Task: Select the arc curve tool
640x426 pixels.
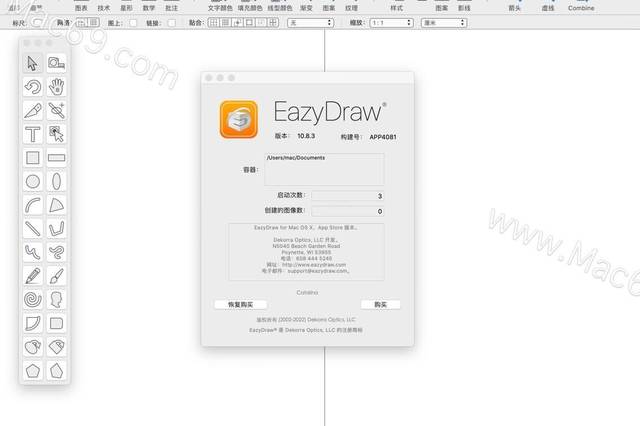Action: pyautogui.click(x=33, y=205)
